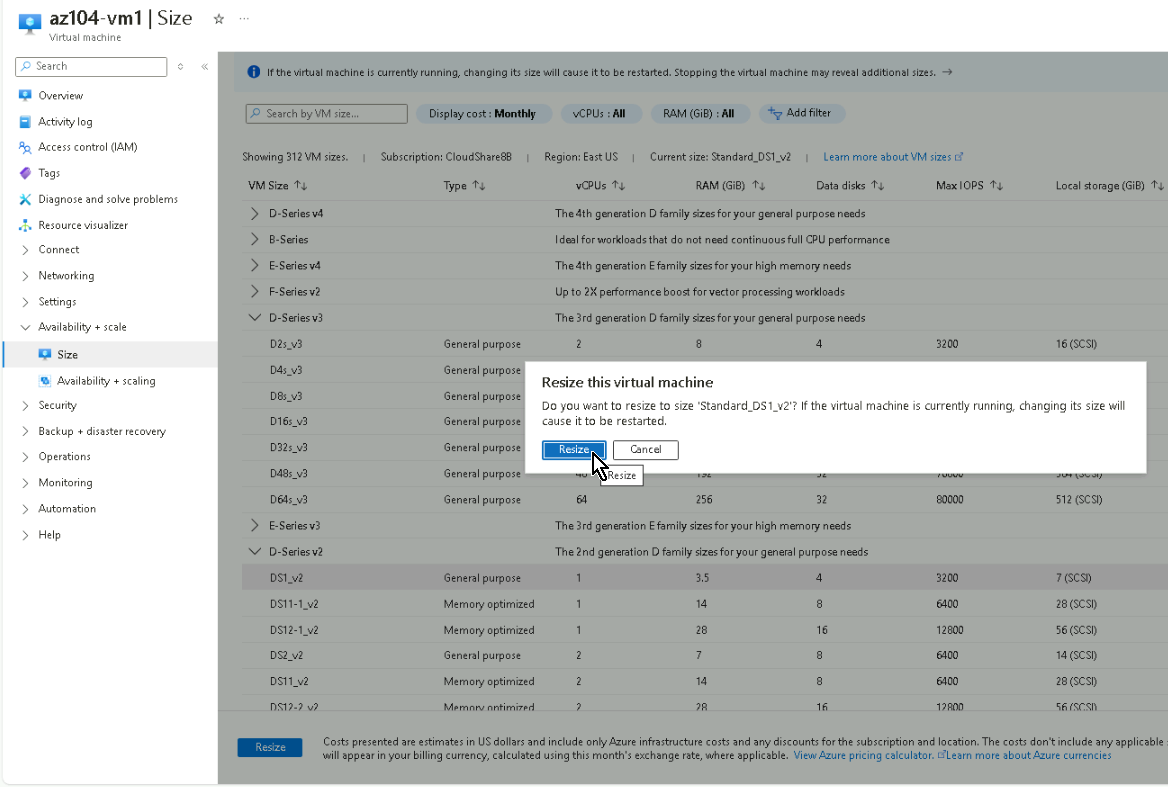Sort by the RAM (GiB) column
Image resolution: width=1168 pixels, height=787 pixels.
click(730, 185)
